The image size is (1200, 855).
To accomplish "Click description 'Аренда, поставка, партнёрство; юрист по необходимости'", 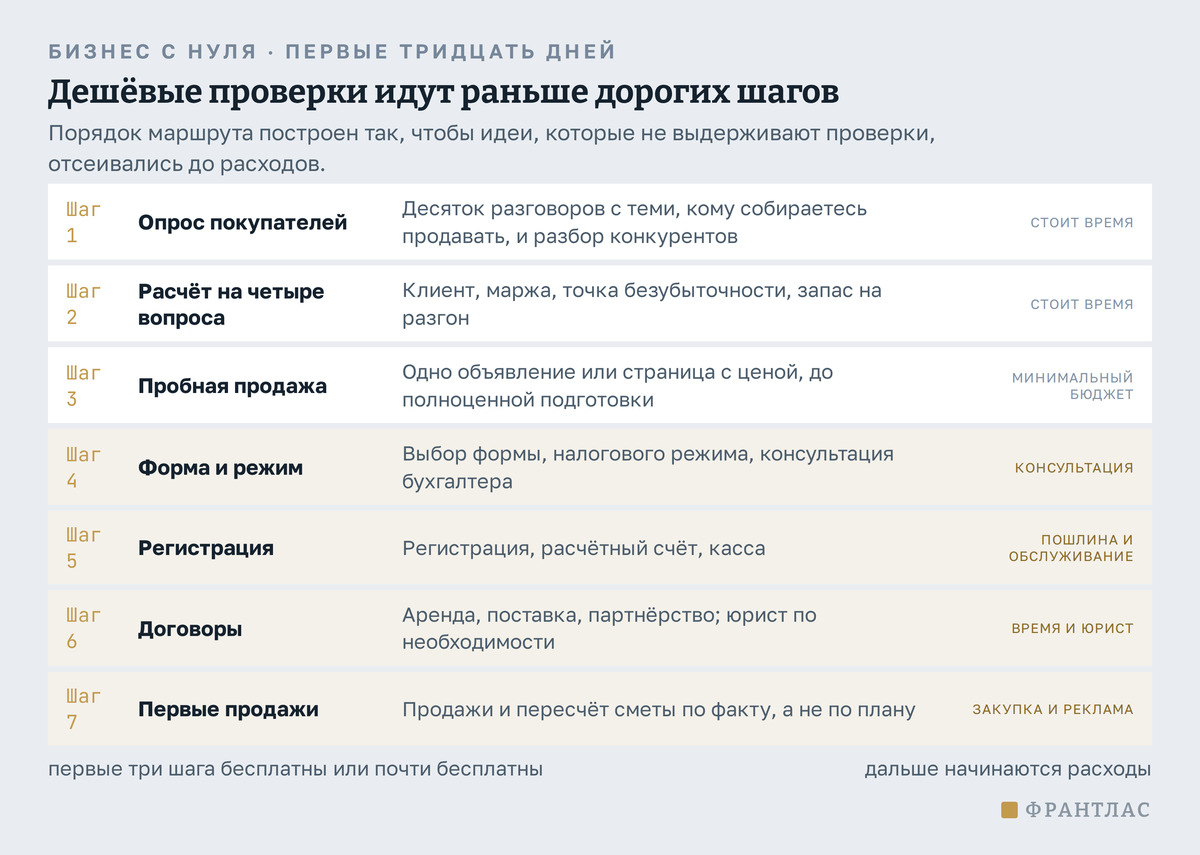I will coord(610,629).
